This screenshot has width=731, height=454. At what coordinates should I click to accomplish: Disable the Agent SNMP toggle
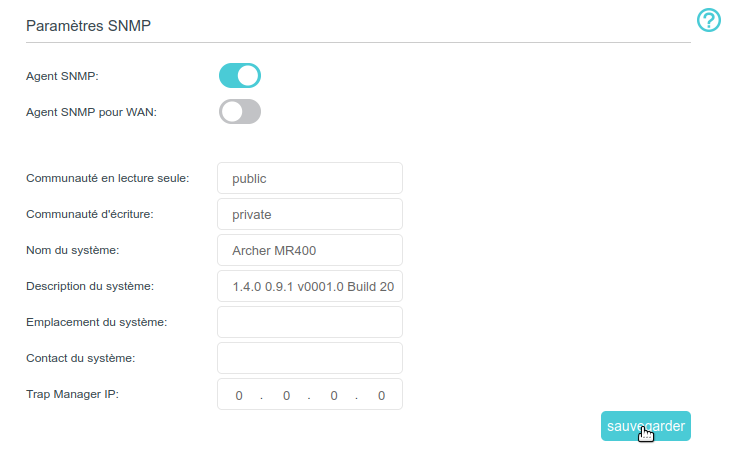click(240, 76)
